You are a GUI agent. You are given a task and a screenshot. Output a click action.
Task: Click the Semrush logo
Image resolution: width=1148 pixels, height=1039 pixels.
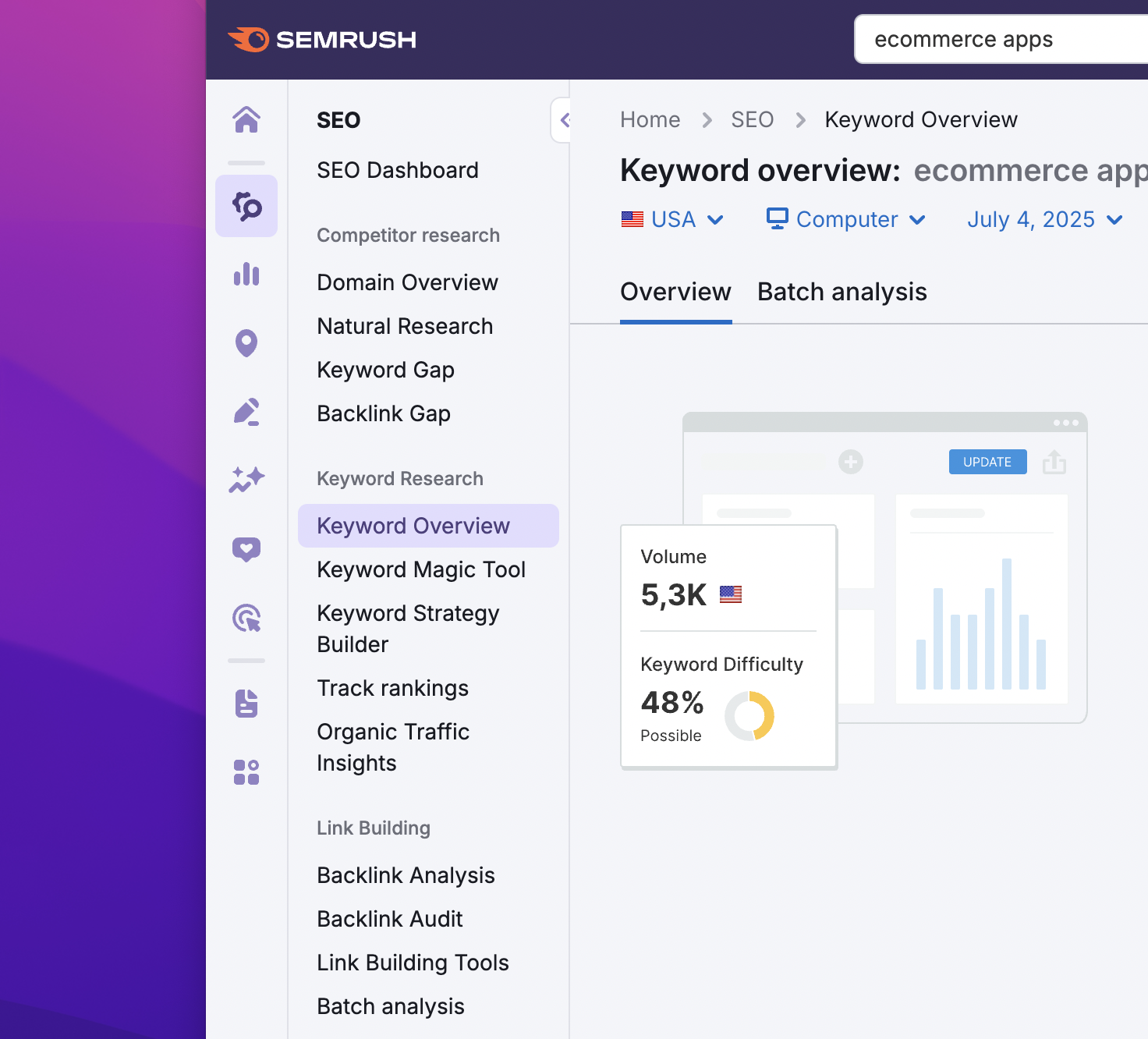[321, 39]
